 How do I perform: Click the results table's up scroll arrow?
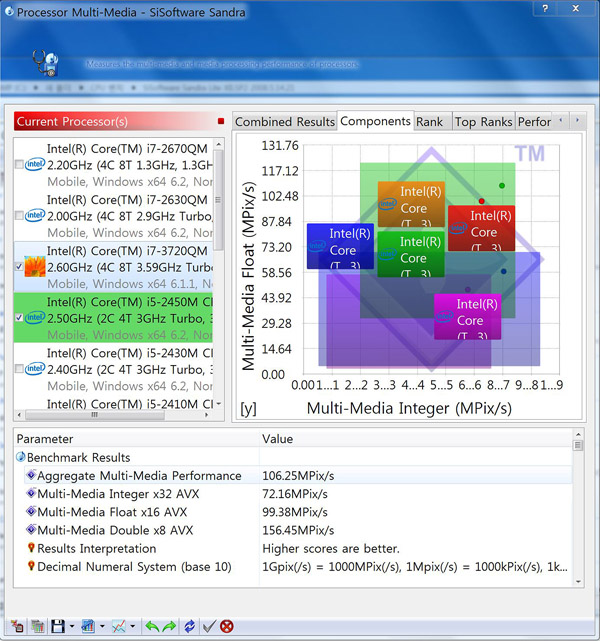(x=578, y=435)
